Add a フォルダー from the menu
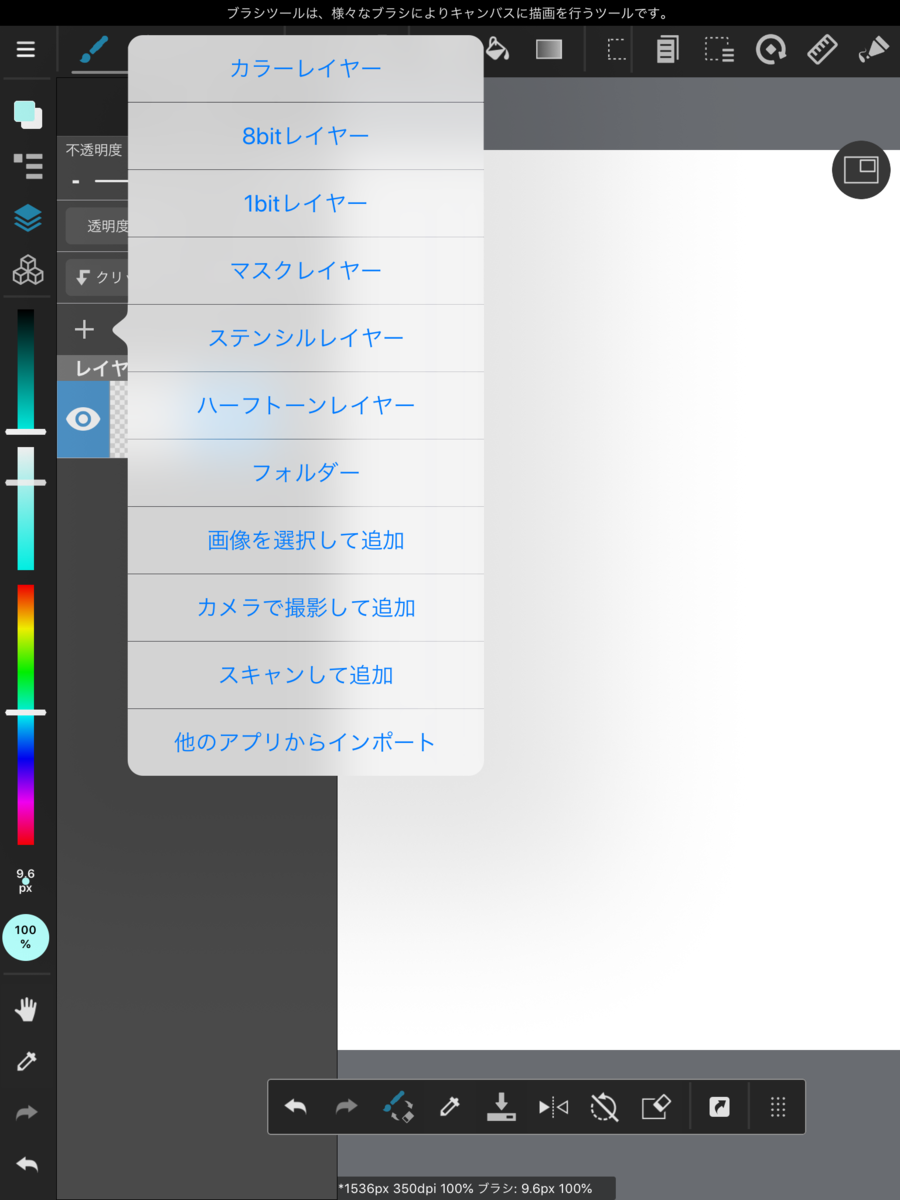This screenshot has width=900, height=1200. click(306, 473)
